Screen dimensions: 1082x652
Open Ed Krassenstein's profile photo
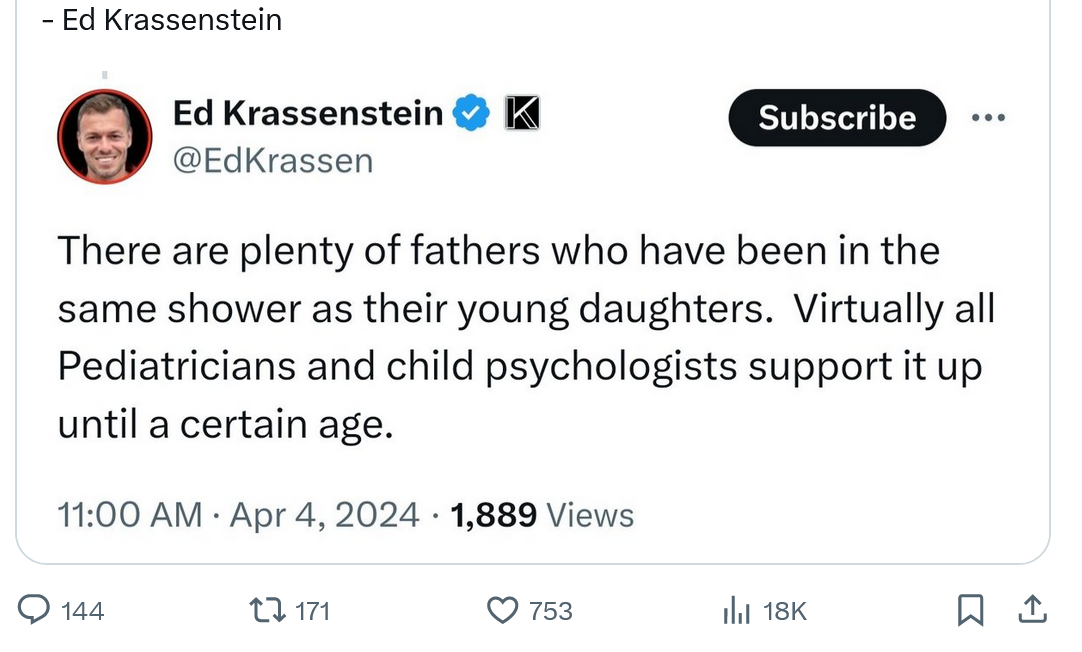click(105, 137)
